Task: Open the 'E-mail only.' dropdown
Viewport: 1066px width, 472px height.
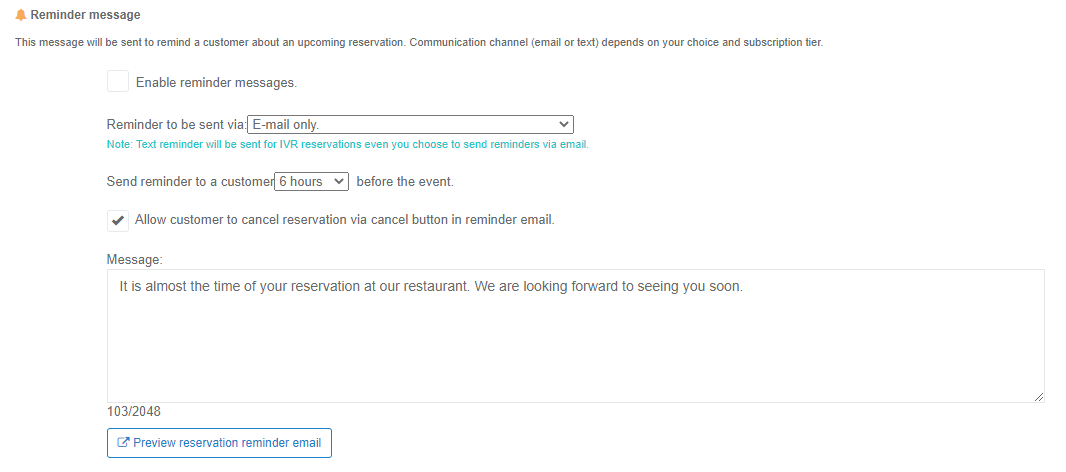Action: pos(411,124)
